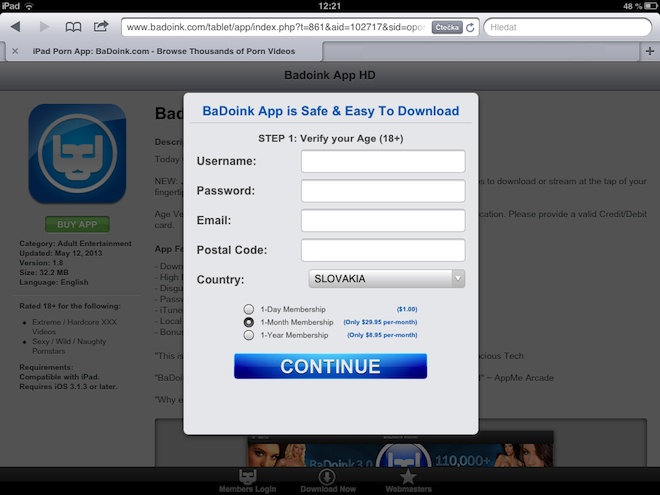Tap the Badoink app logo icon
Viewport: 660px width, 495px height.
77,154
